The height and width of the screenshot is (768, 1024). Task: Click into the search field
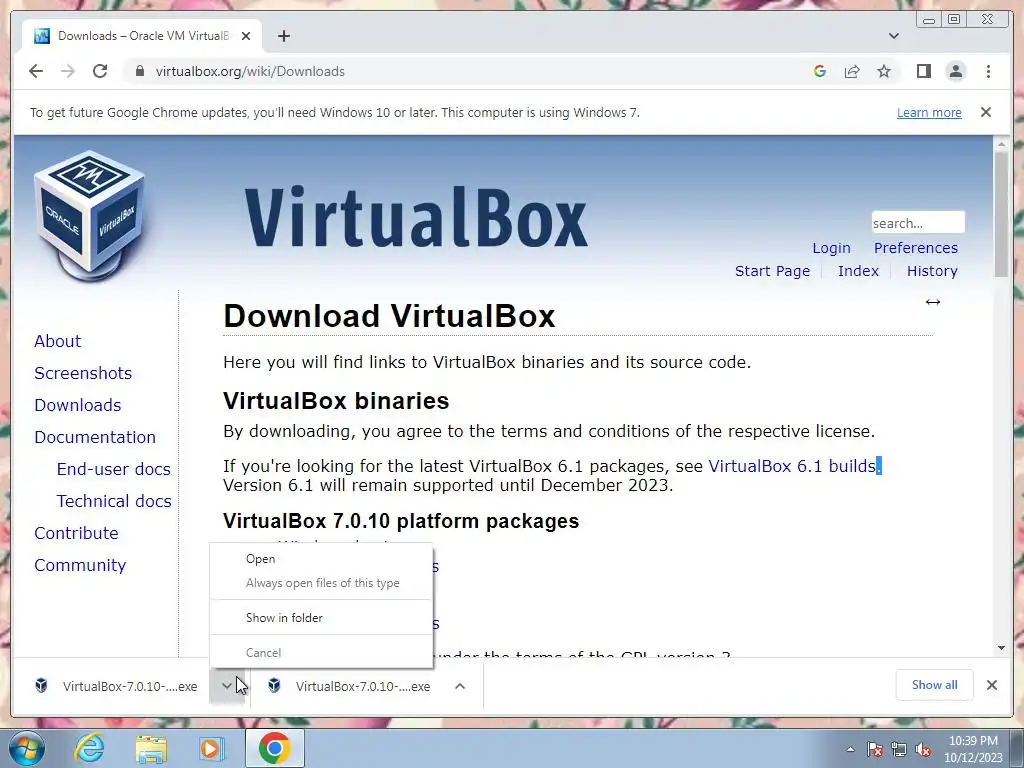click(918, 223)
